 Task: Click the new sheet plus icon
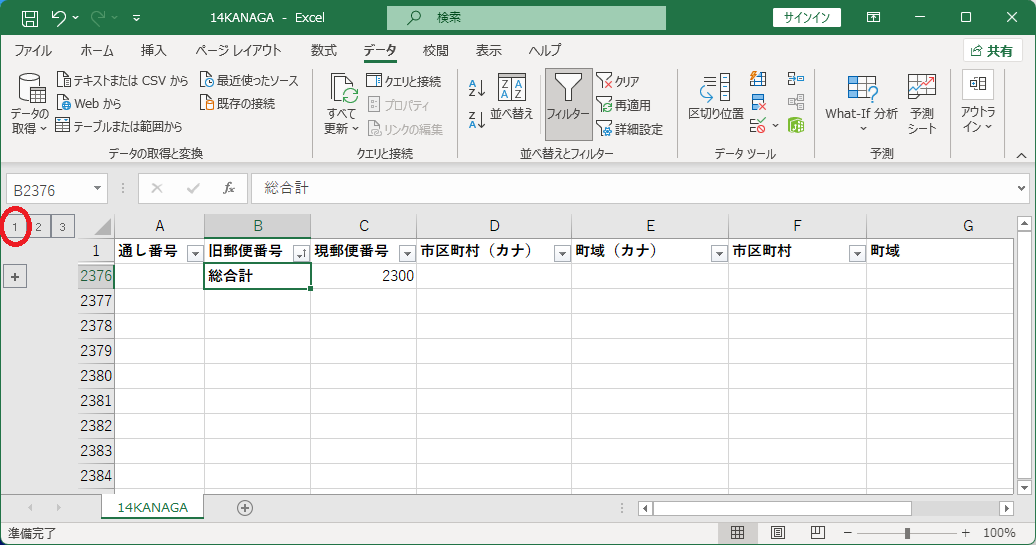pos(244,508)
